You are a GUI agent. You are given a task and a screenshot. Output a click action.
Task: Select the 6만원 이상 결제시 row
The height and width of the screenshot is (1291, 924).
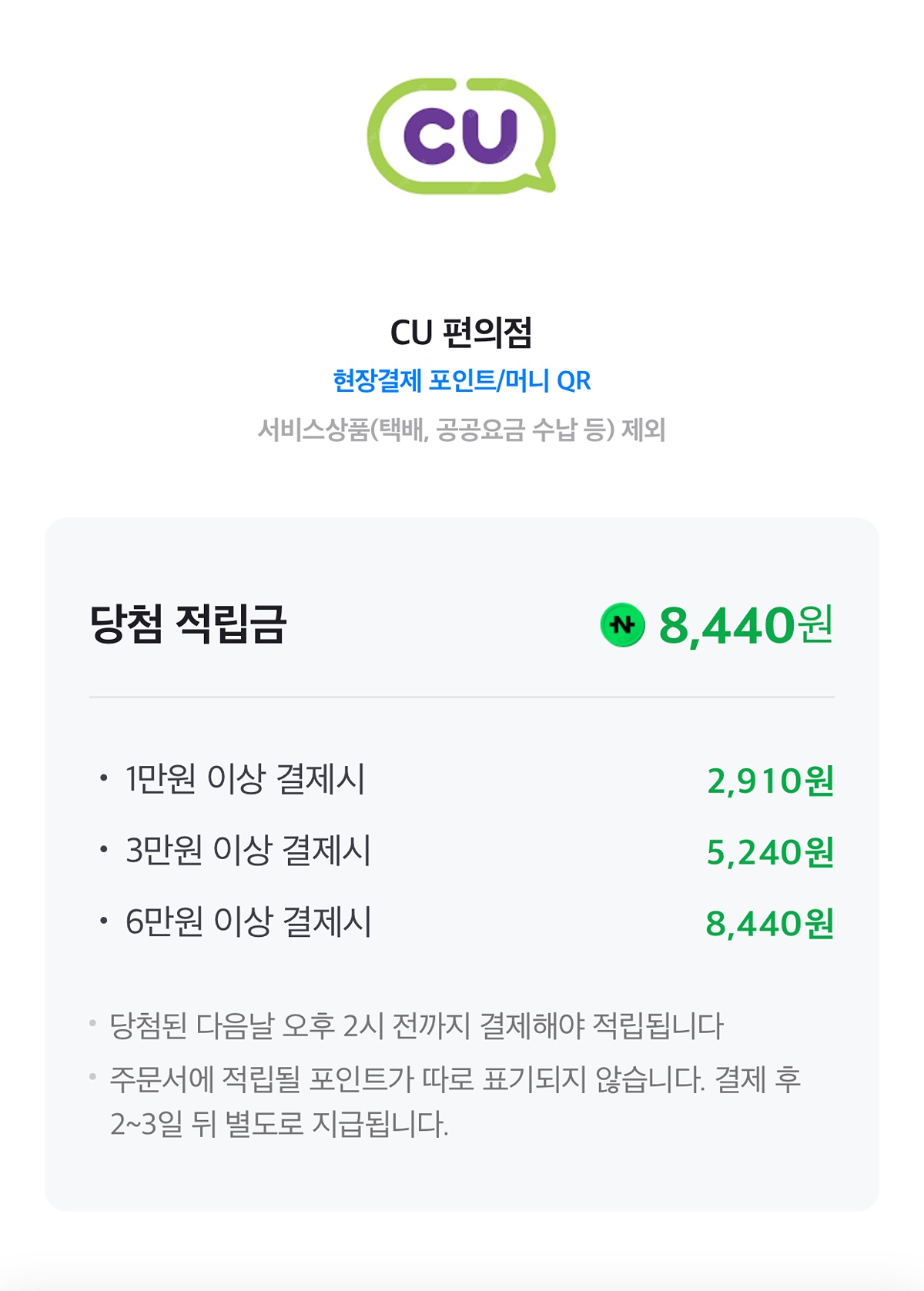pos(248,921)
